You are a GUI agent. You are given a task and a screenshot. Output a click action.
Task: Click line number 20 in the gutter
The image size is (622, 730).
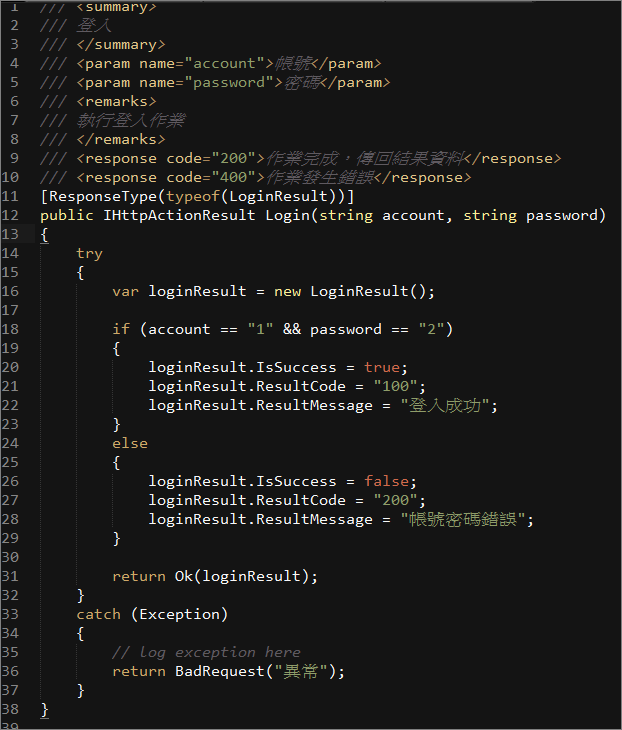click(10, 367)
